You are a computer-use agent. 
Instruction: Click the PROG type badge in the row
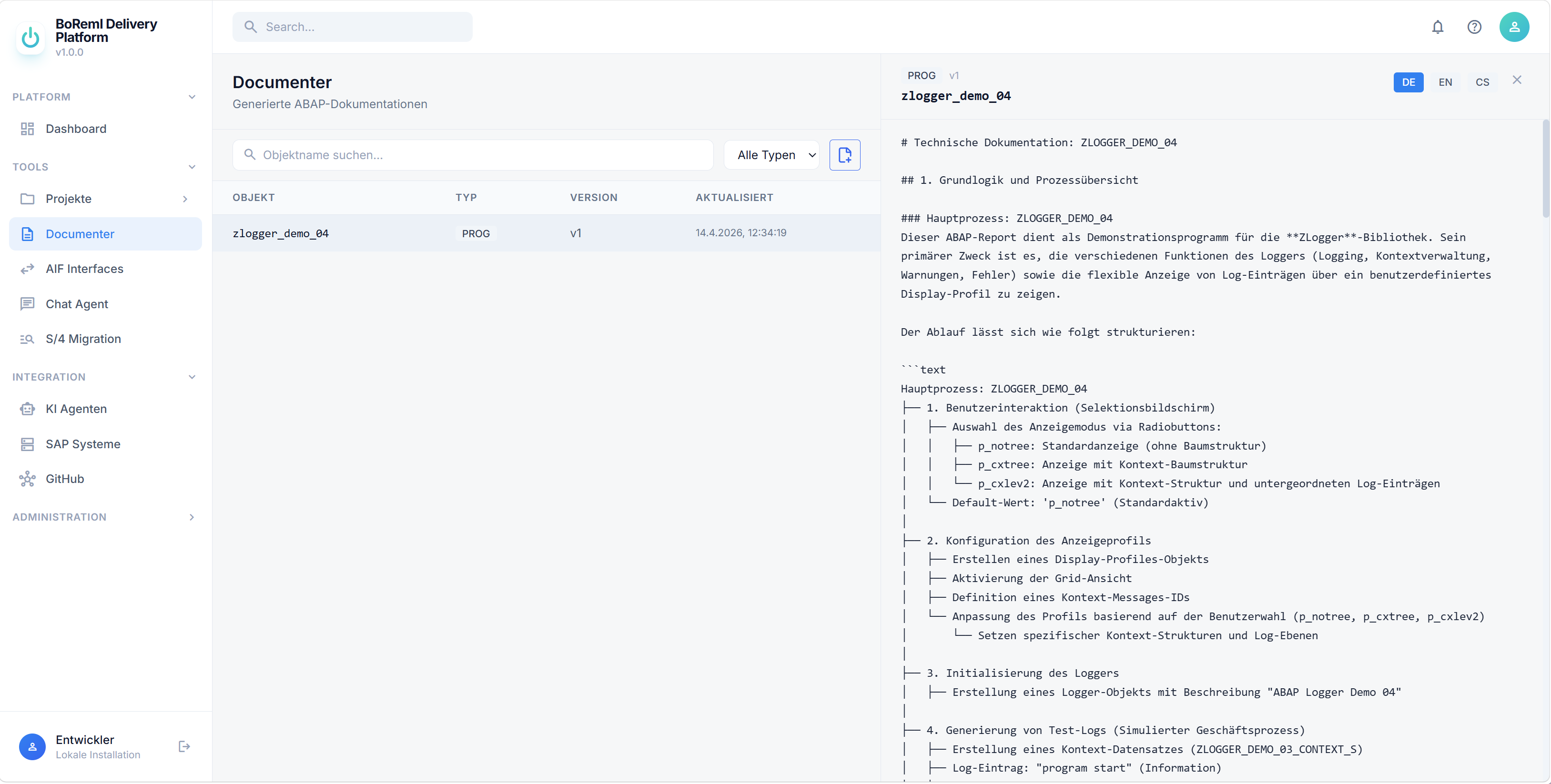pyautogui.click(x=476, y=233)
